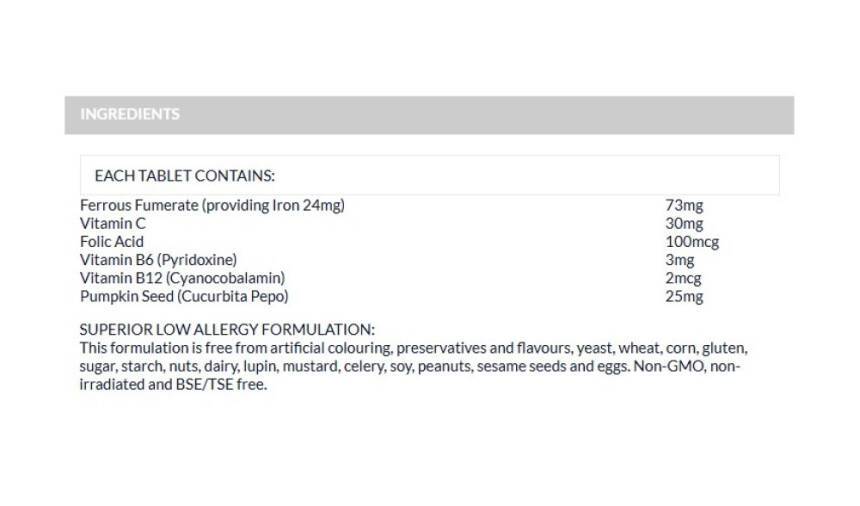The width and height of the screenshot is (860, 506).
Task: Click the 25mg amount value
Action: tap(684, 296)
